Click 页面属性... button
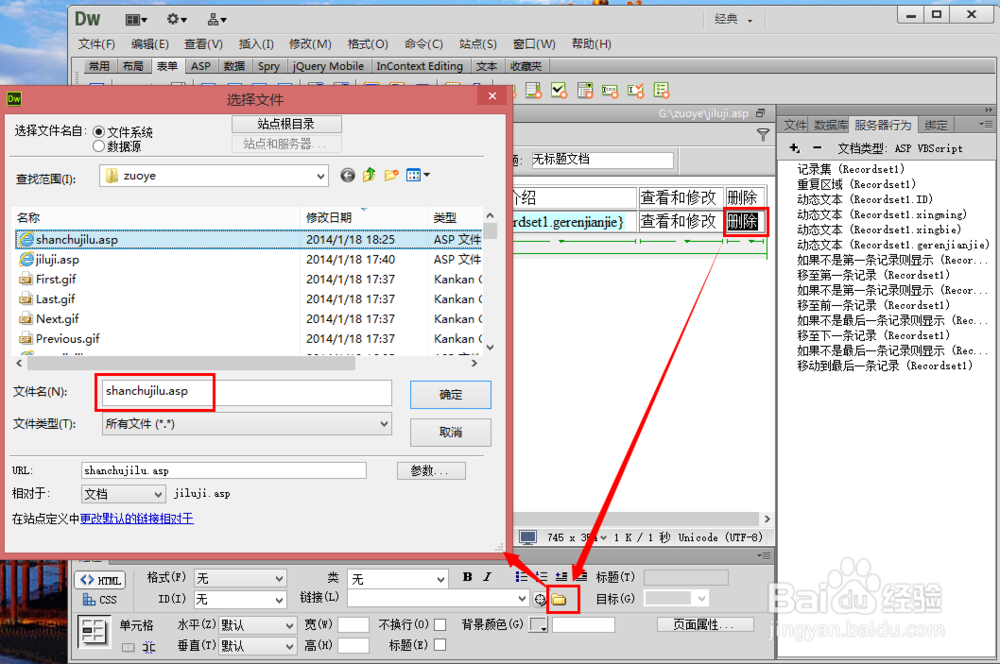Viewport: 1000px width, 664px height. pyautogui.click(x=704, y=624)
